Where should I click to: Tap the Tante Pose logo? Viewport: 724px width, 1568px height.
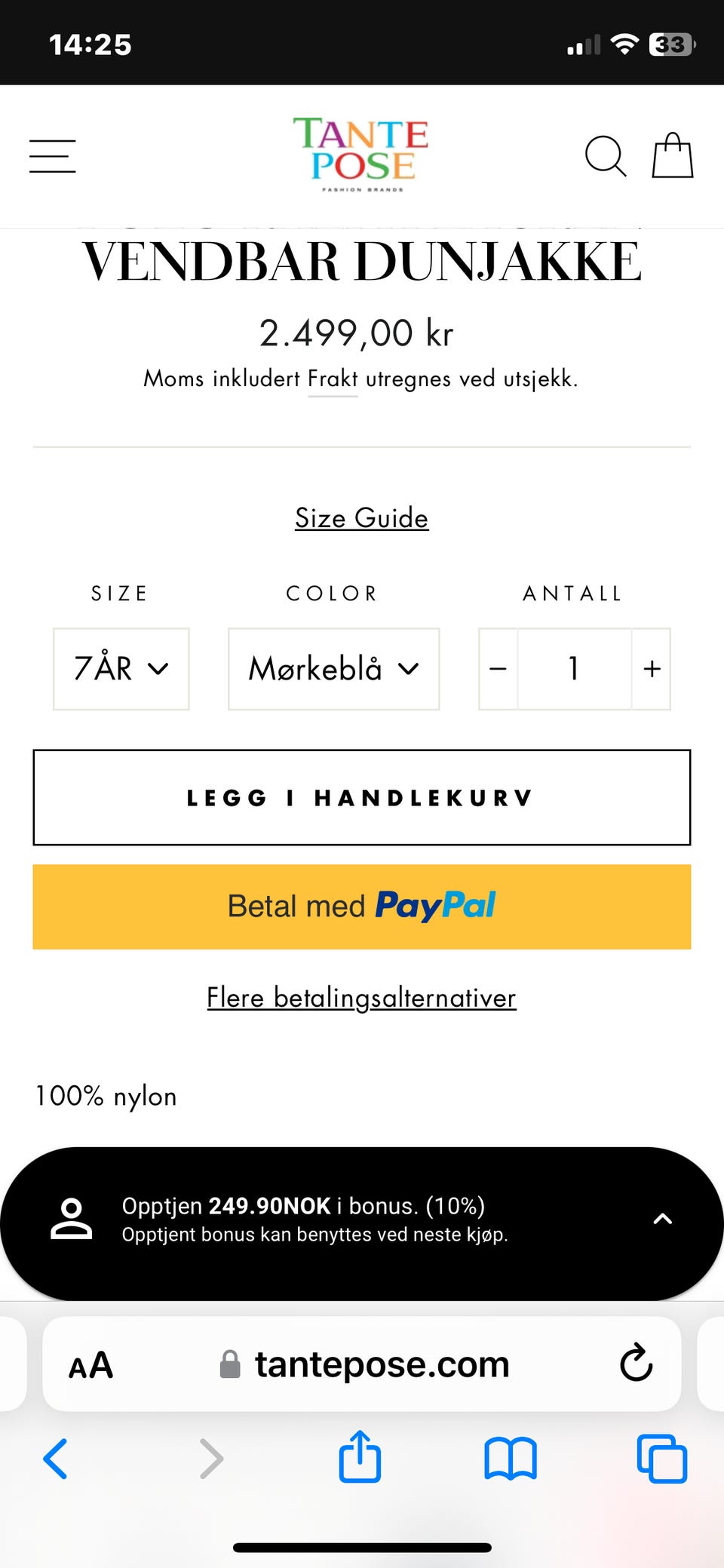pyautogui.click(x=361, y=155)
